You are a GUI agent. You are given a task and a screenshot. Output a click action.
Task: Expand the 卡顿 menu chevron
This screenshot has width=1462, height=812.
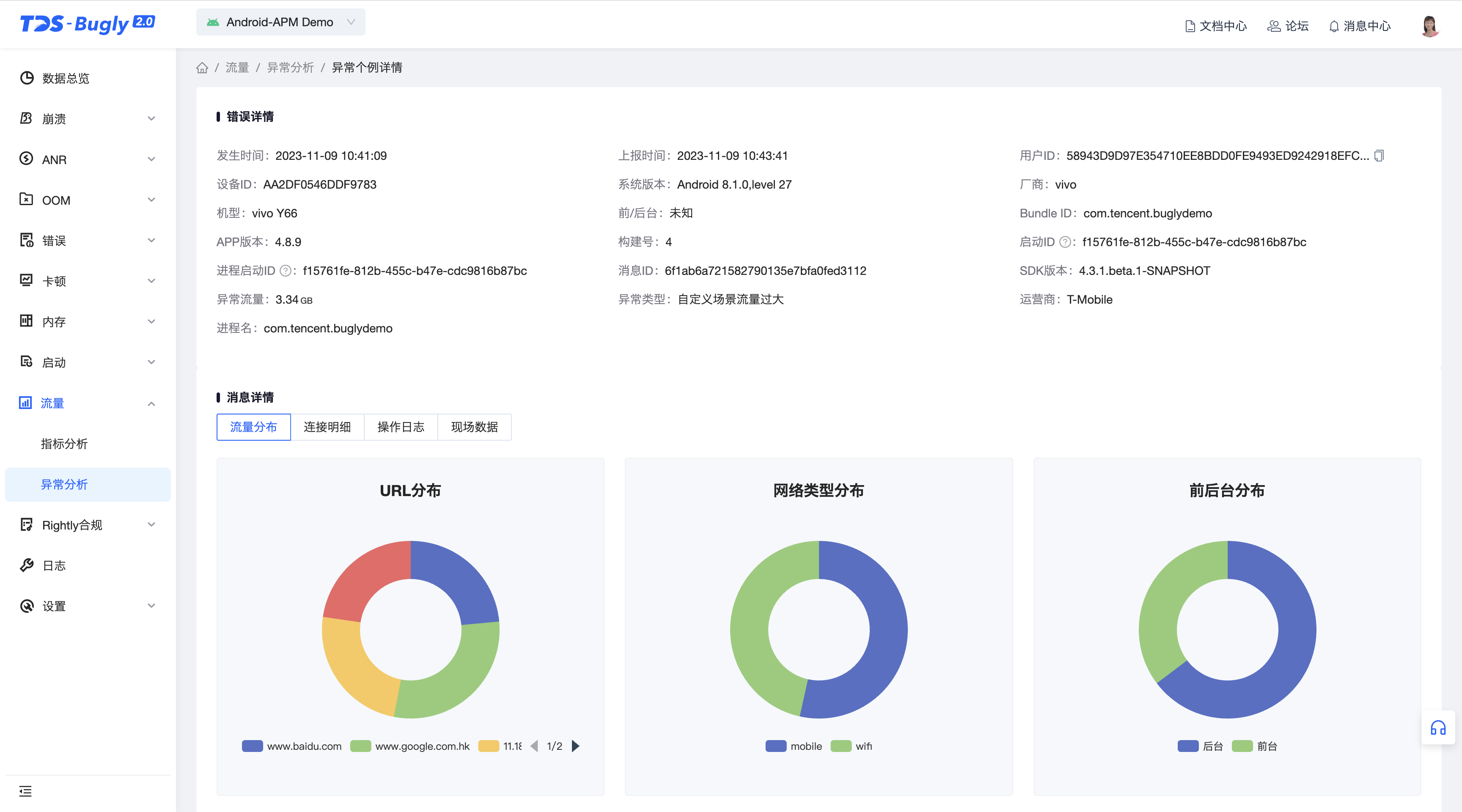pyautogui.click(x=151, y=281)
